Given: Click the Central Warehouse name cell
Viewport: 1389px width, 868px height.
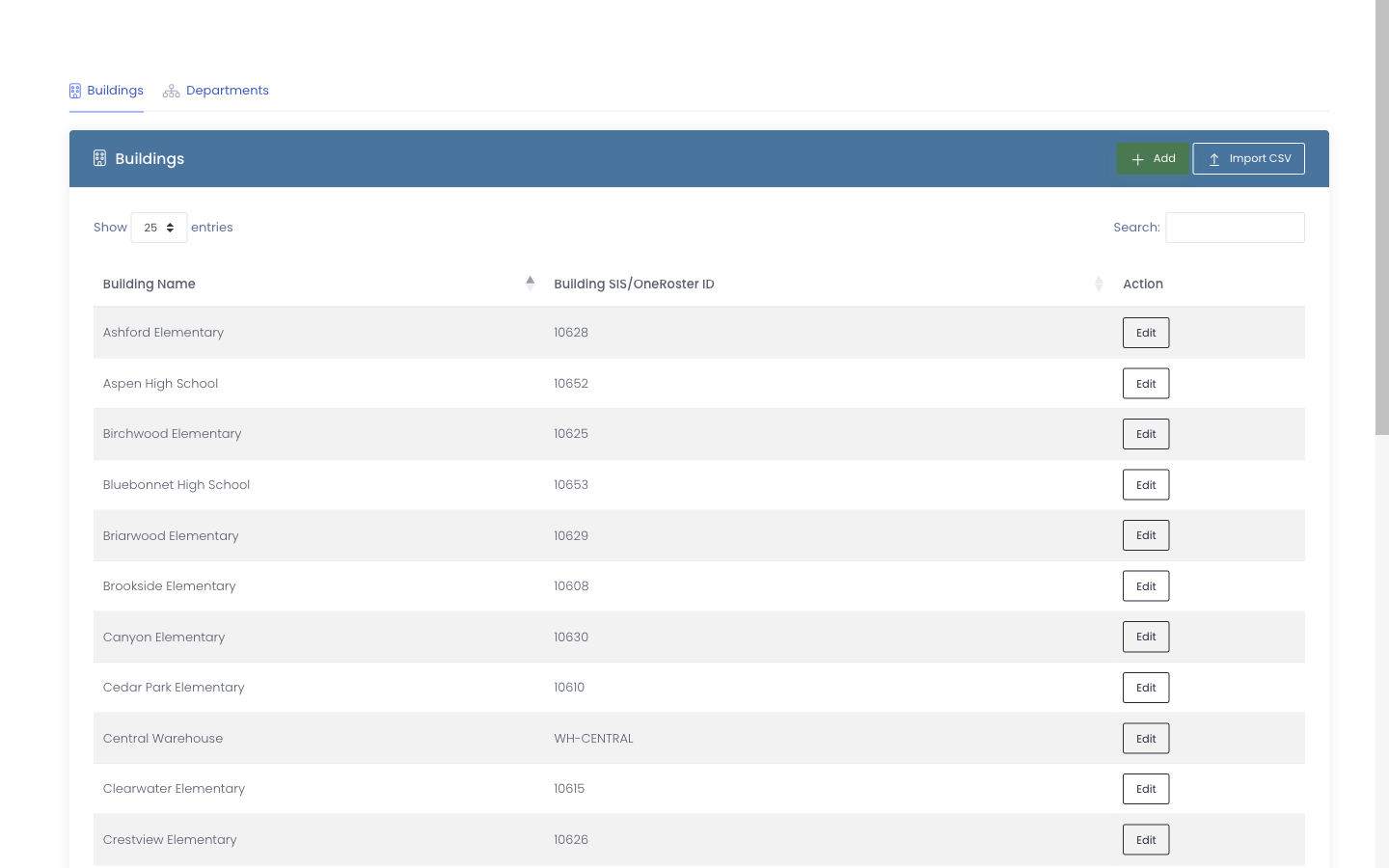Looking at the screenshot, I should pos(318,739).
